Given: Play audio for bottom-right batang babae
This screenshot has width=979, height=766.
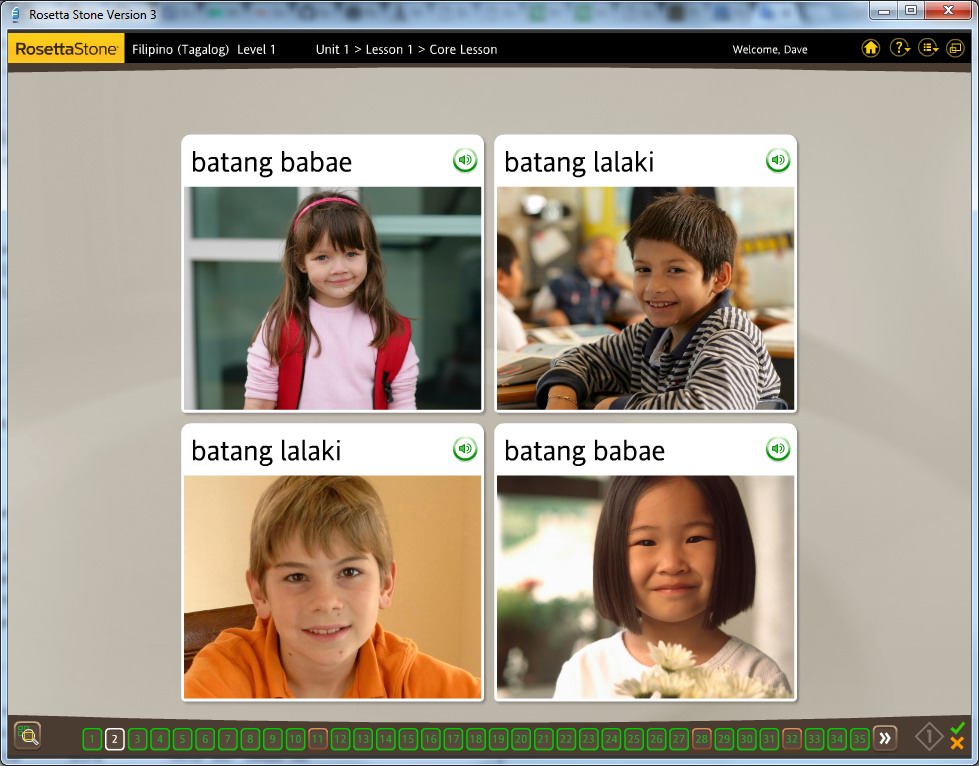Looking at the screenshot, I should tap(778, 449).
